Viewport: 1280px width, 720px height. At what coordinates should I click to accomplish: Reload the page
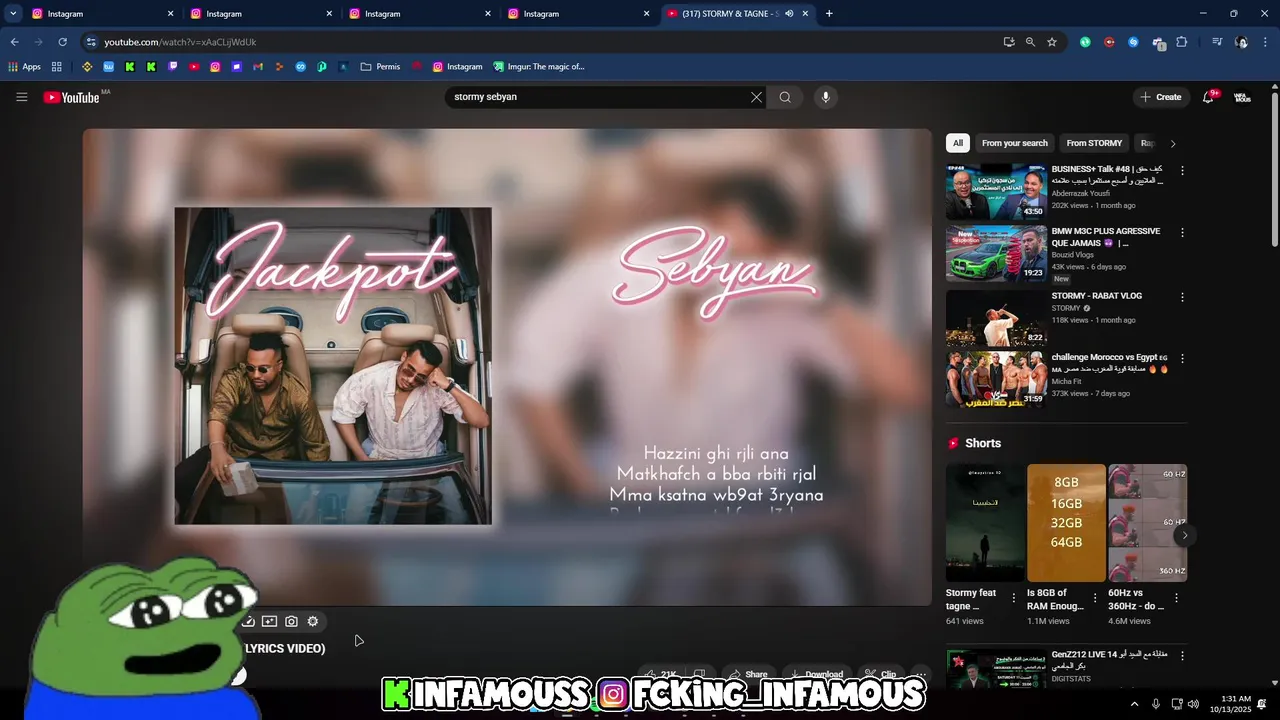coord(62,42)
